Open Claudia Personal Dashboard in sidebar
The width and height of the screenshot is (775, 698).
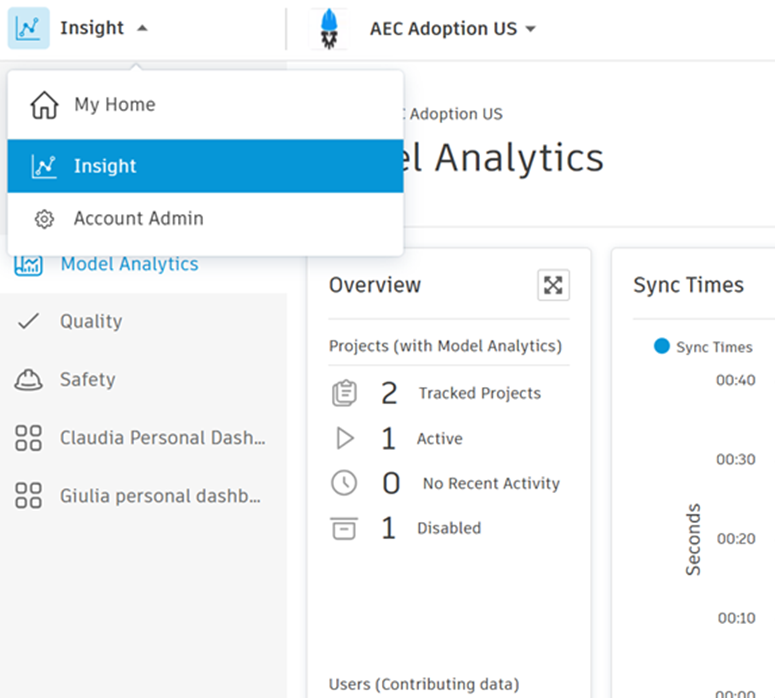162,437
